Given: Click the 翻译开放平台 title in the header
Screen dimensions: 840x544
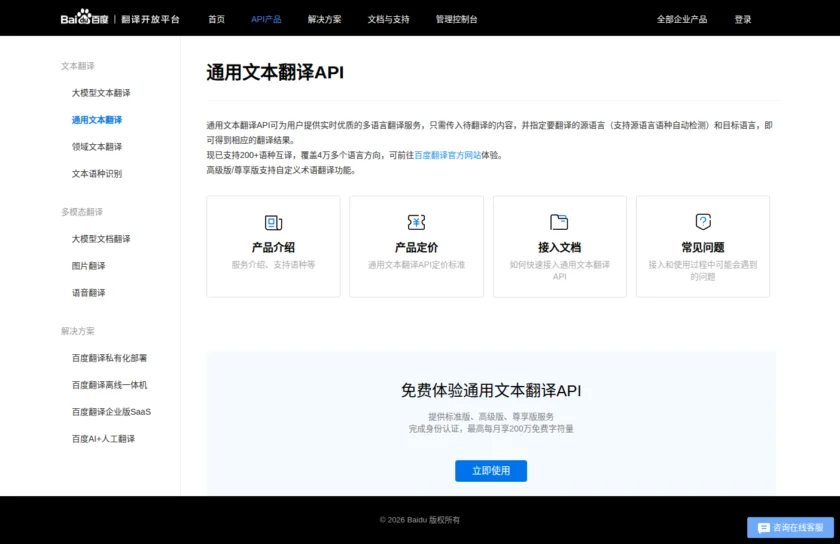Looking at the screenshot, I should [150, 19].
